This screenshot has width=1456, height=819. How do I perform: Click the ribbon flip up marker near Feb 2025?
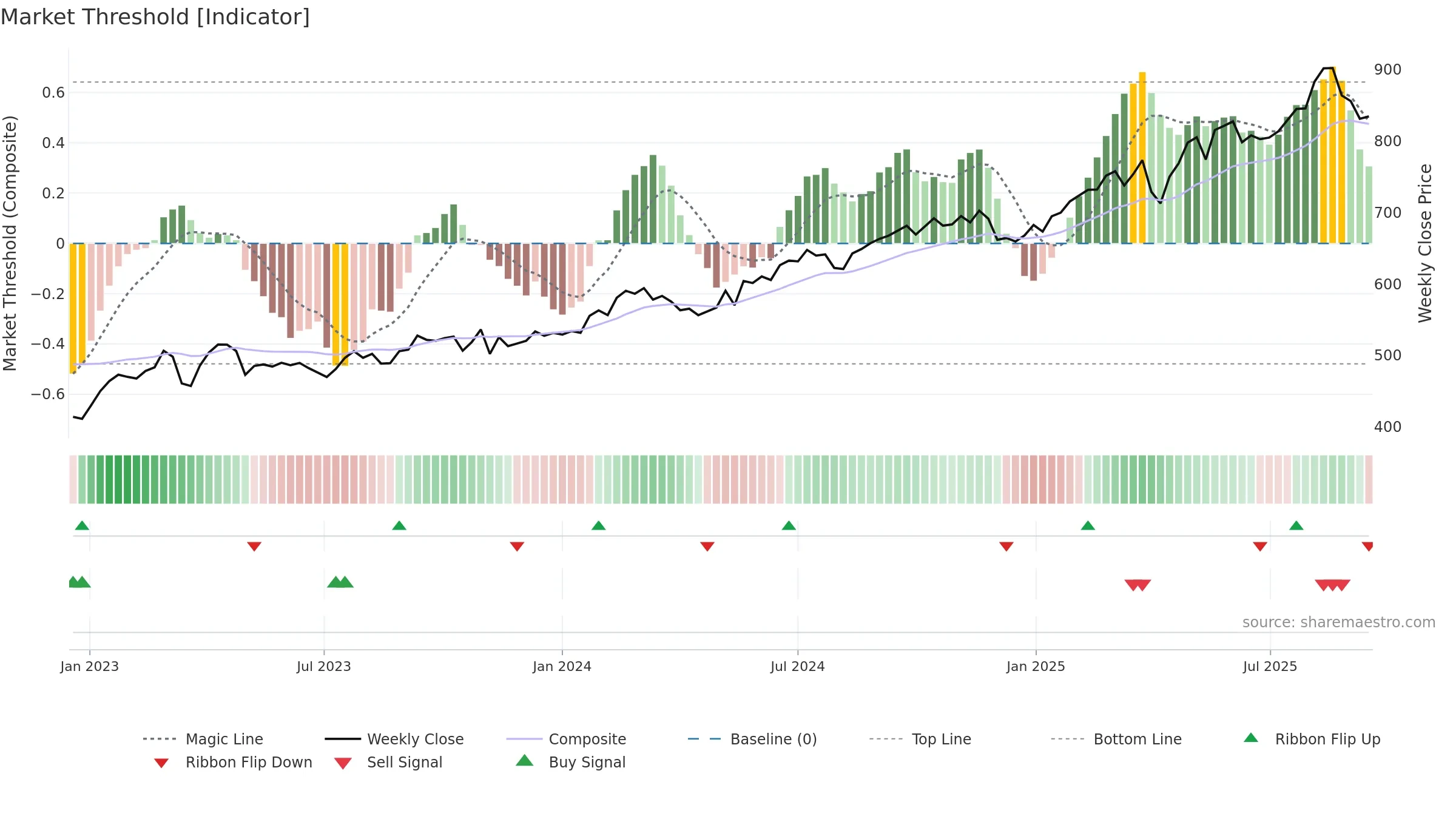[1088, 525]
